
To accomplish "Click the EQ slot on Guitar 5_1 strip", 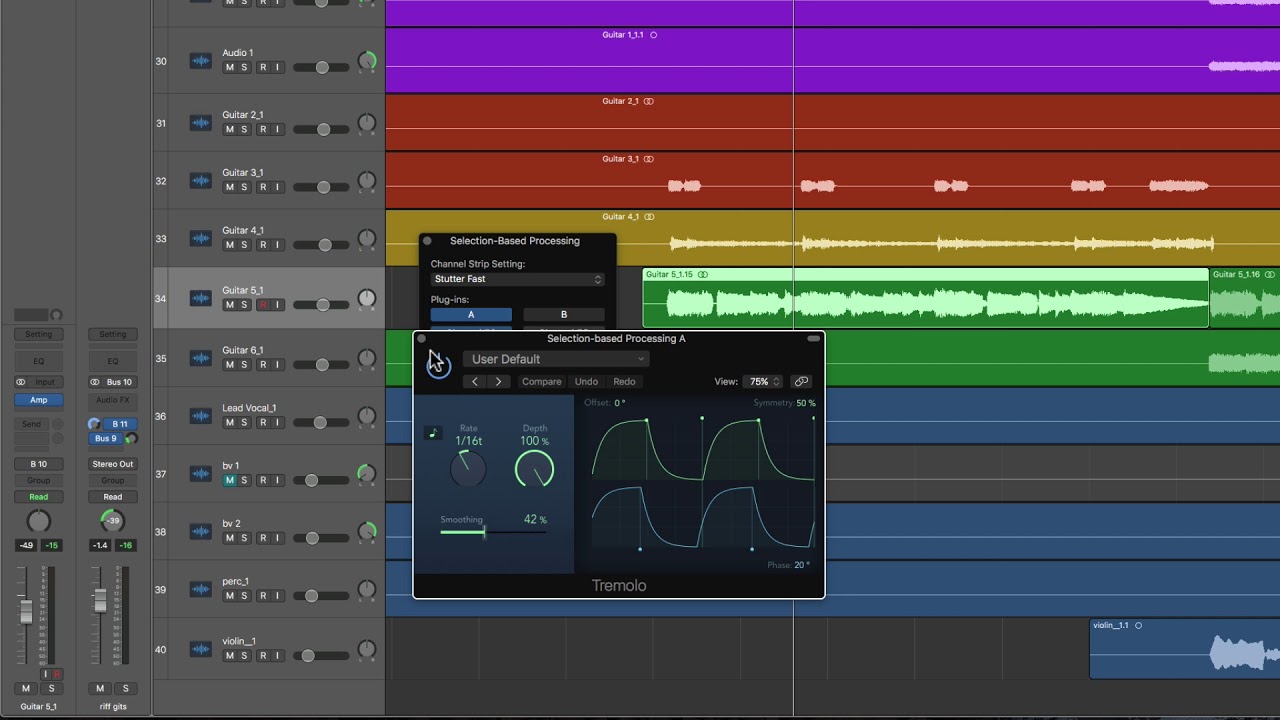I will [38, 361].
